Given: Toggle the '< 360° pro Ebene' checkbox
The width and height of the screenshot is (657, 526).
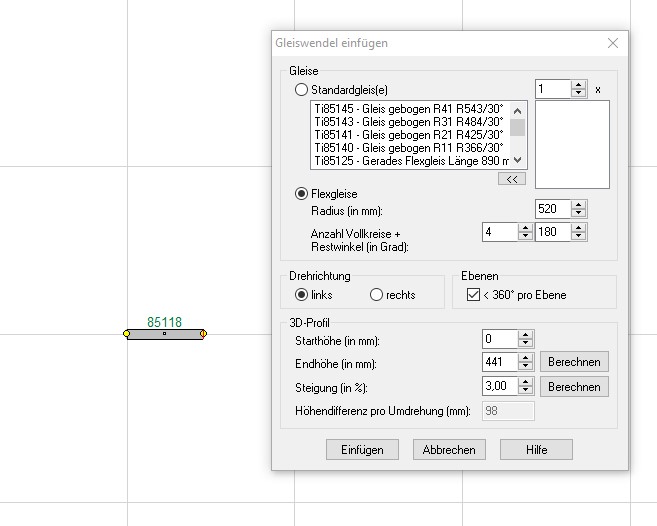Looking at the screenshot, I should [474, 295].
